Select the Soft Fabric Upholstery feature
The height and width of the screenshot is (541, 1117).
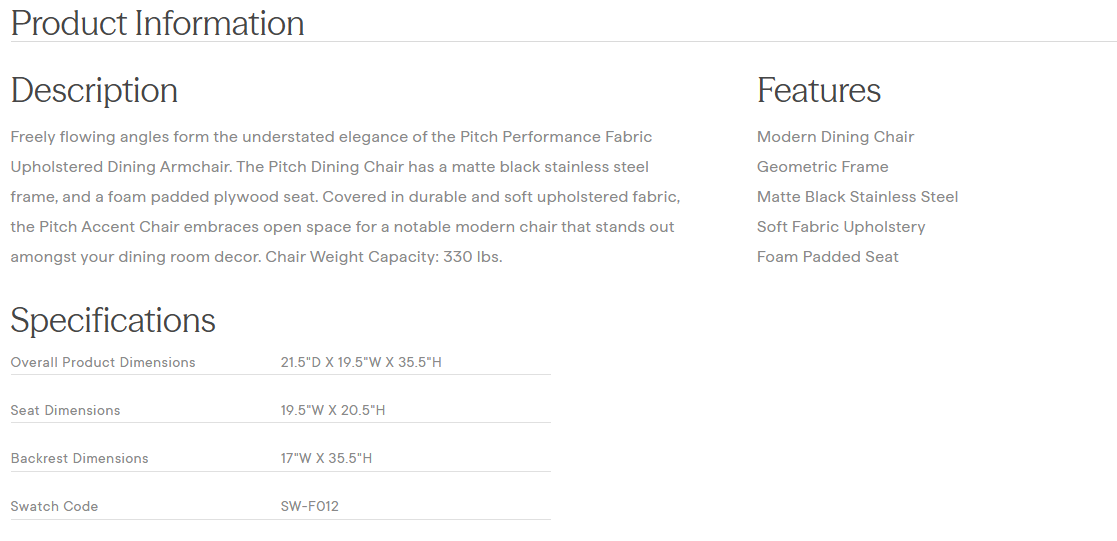pos(840,227)
